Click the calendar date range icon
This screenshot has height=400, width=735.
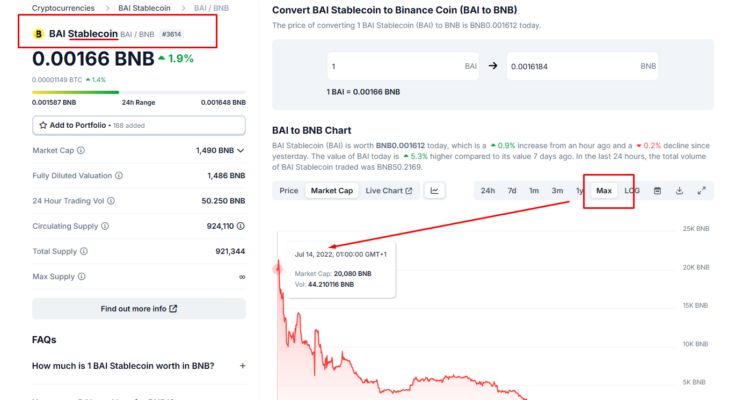tap(657, 190)
